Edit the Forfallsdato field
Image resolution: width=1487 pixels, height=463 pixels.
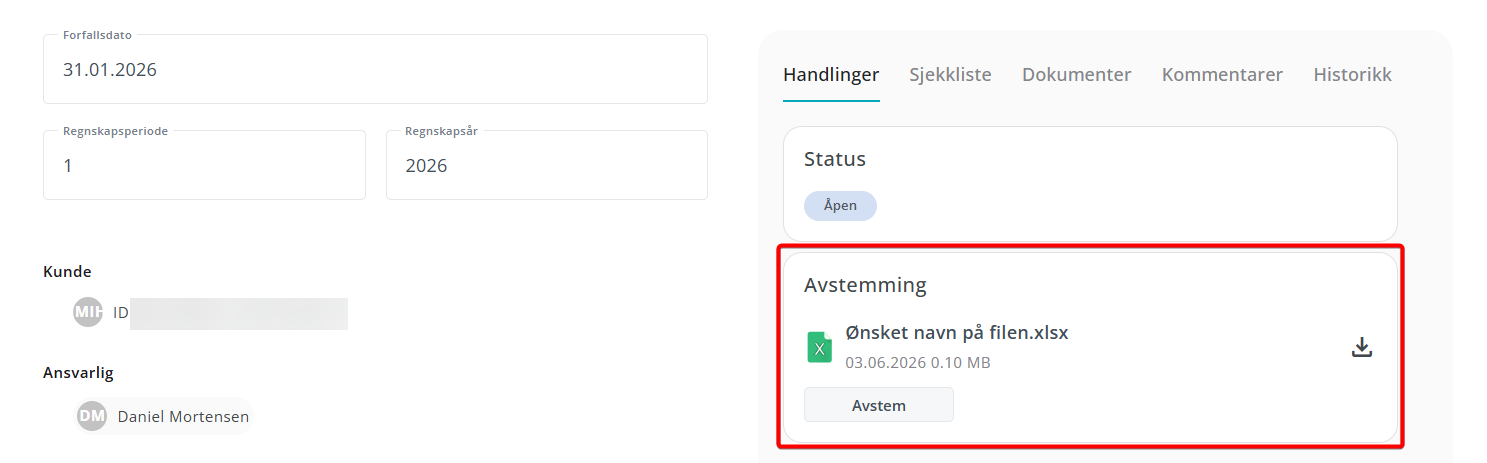coord(375,69)
